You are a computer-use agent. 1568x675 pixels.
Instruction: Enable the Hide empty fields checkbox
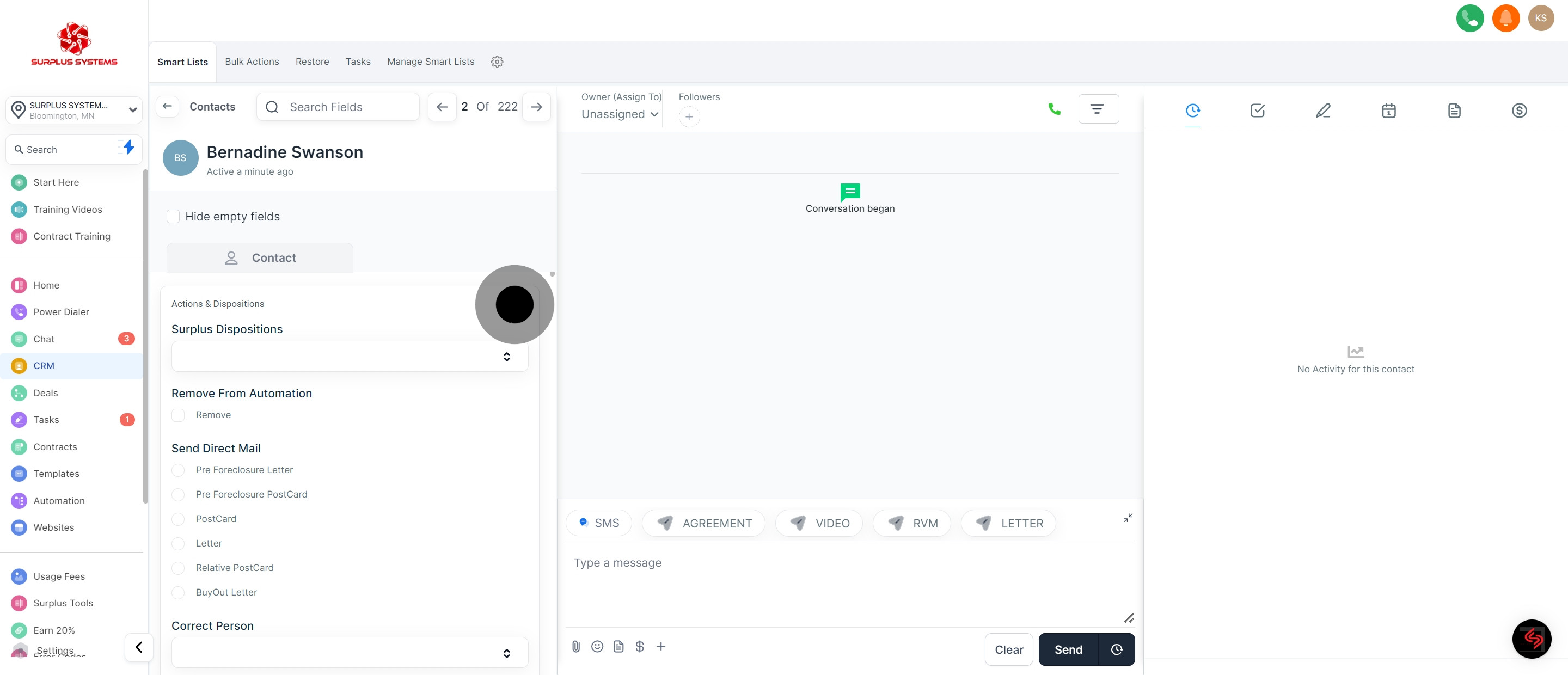[x=174, y=216]
